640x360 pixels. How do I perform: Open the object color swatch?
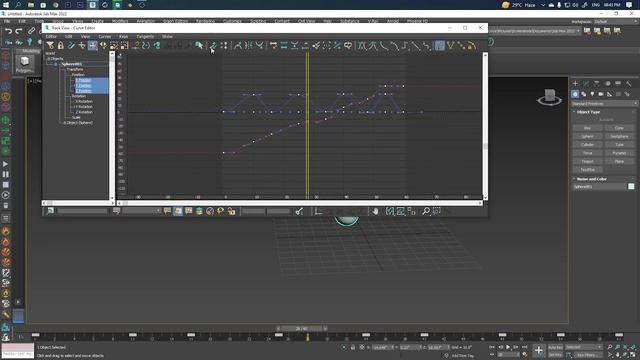[631, 187]
